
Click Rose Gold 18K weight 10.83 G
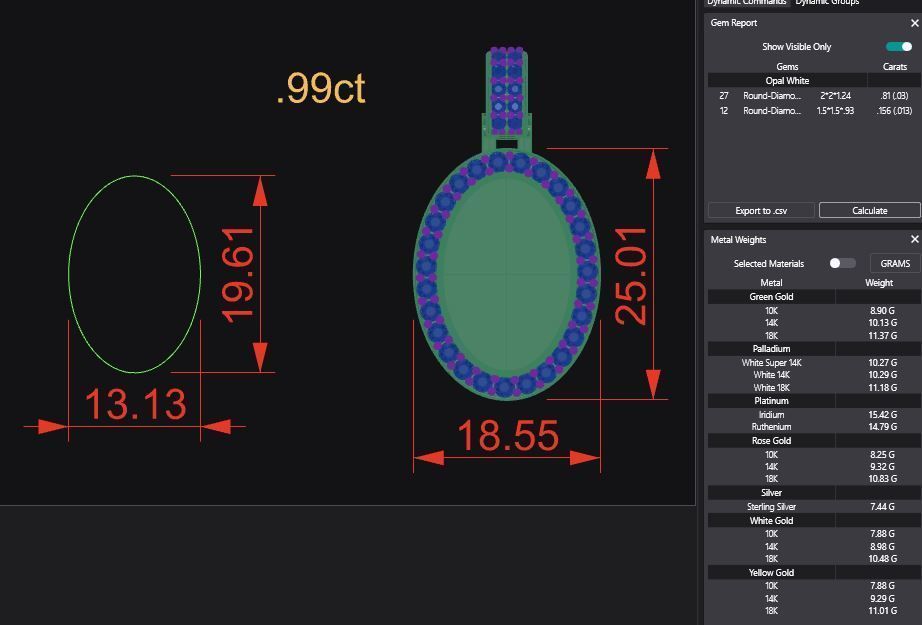click(x=883, y=479)
